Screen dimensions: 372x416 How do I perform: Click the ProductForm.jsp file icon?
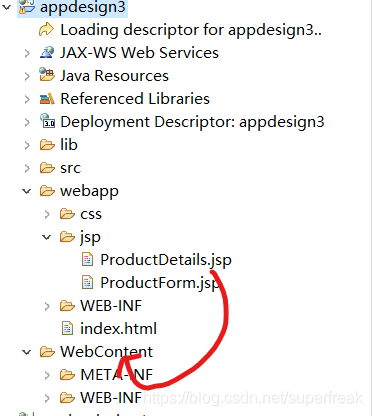click(87, 282)
